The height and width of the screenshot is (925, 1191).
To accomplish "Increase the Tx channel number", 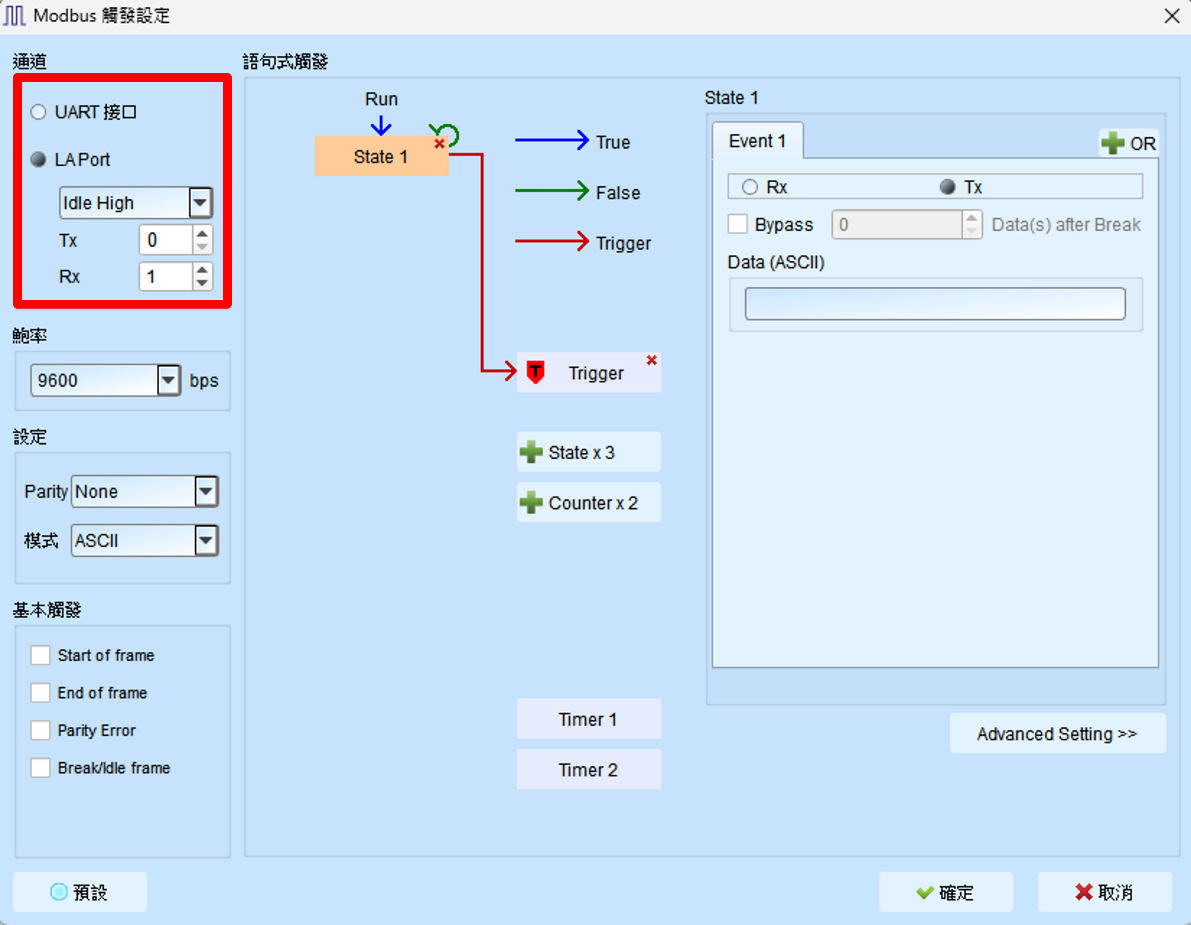I will 202,232.
